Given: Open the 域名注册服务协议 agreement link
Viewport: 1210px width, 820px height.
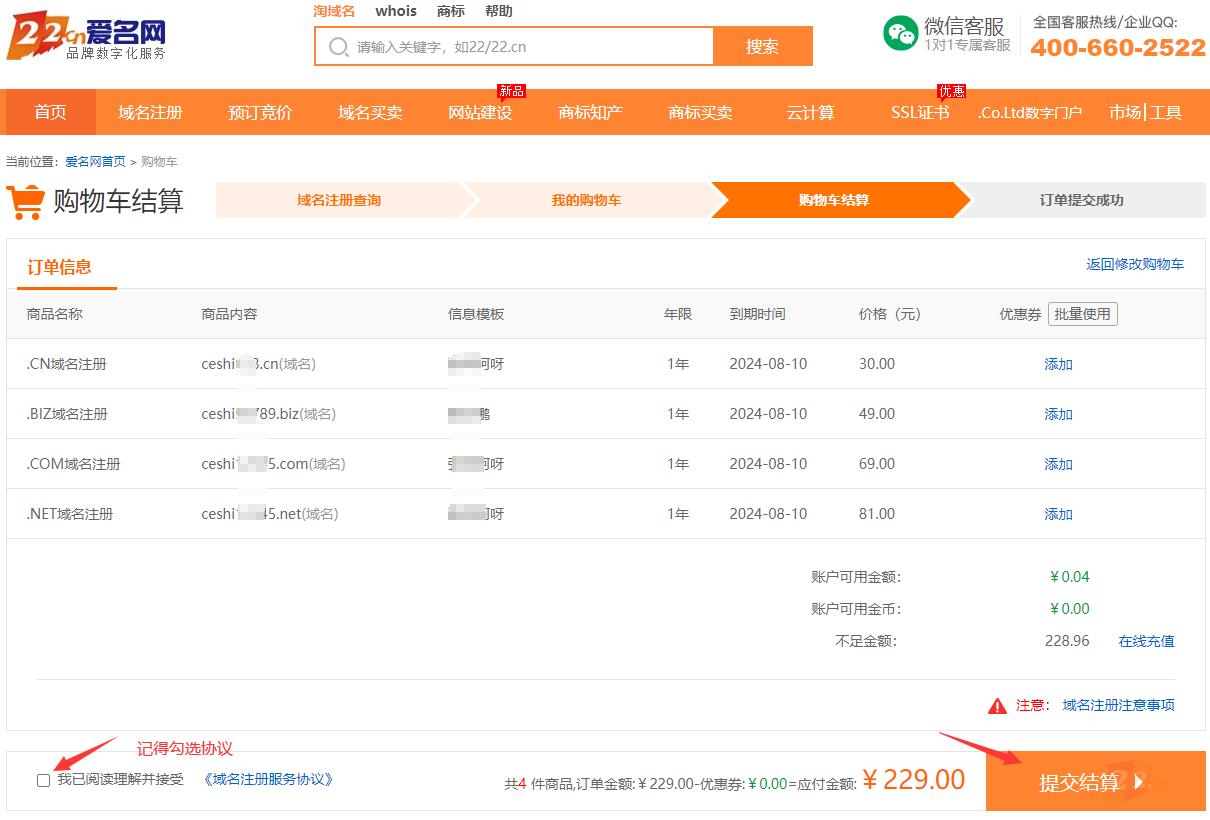Looking at the screenshot, I should click(x=268, y=779).
